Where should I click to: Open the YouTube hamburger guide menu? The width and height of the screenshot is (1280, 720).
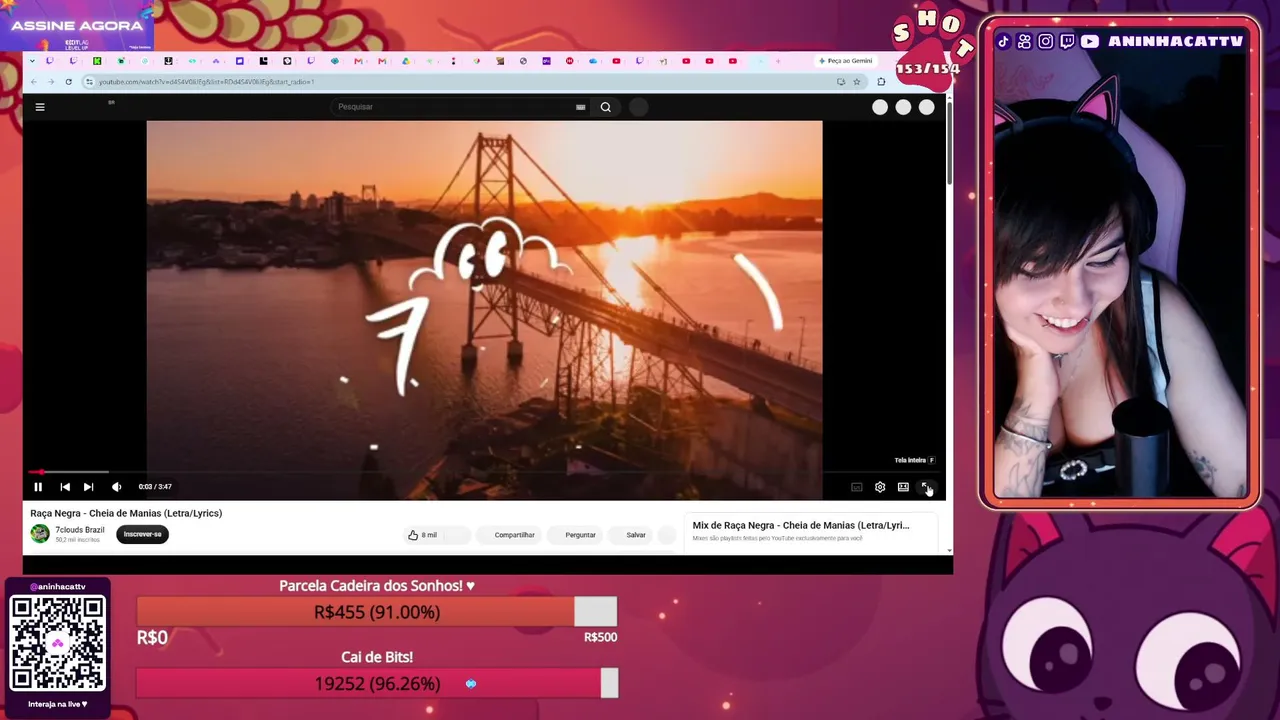click(40, 107)
